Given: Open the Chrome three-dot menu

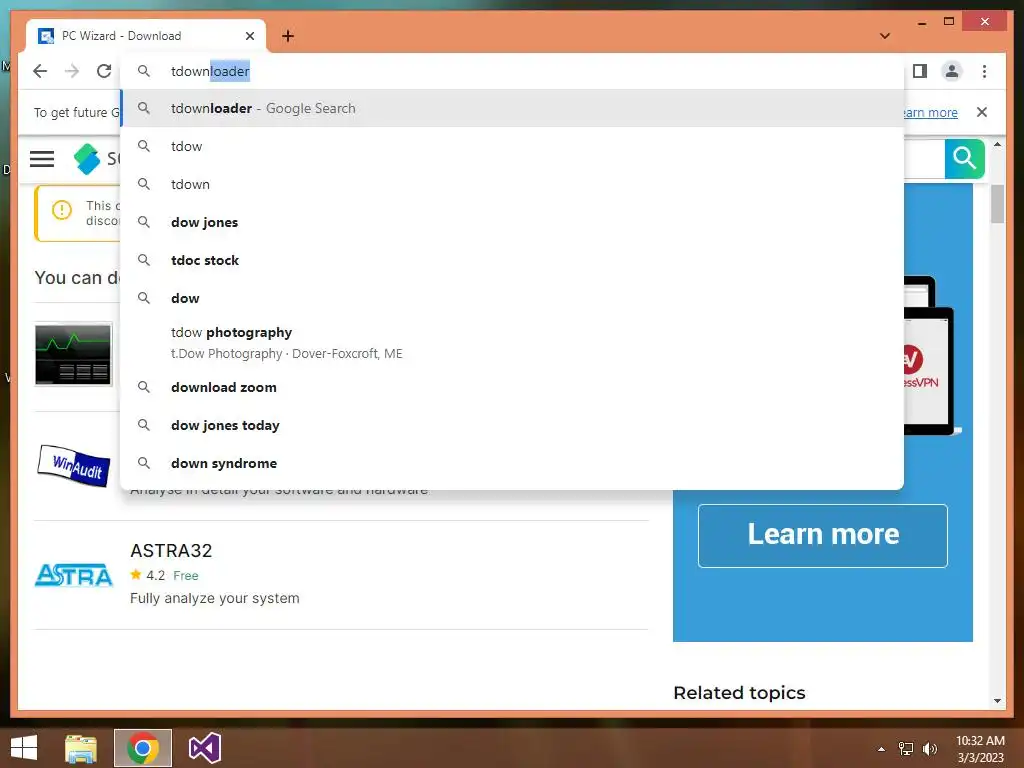Looking at the screenshot, I should (984, 71).
